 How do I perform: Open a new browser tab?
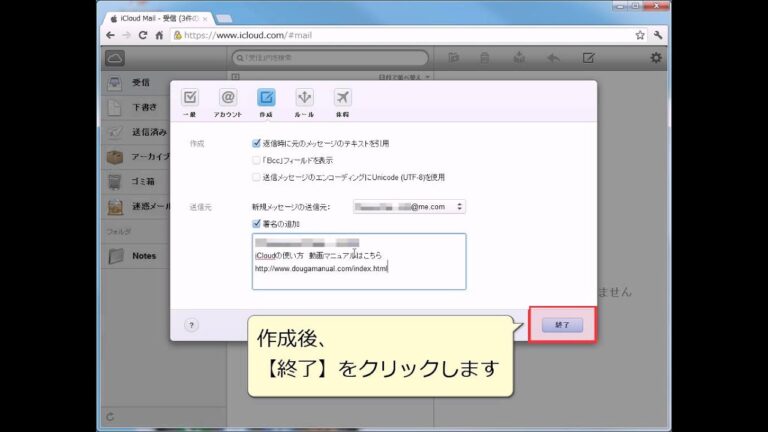click(224, 19)
